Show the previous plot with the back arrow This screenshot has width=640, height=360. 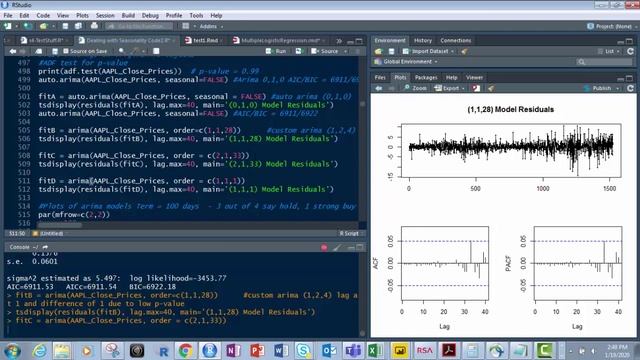pos(379,88)
